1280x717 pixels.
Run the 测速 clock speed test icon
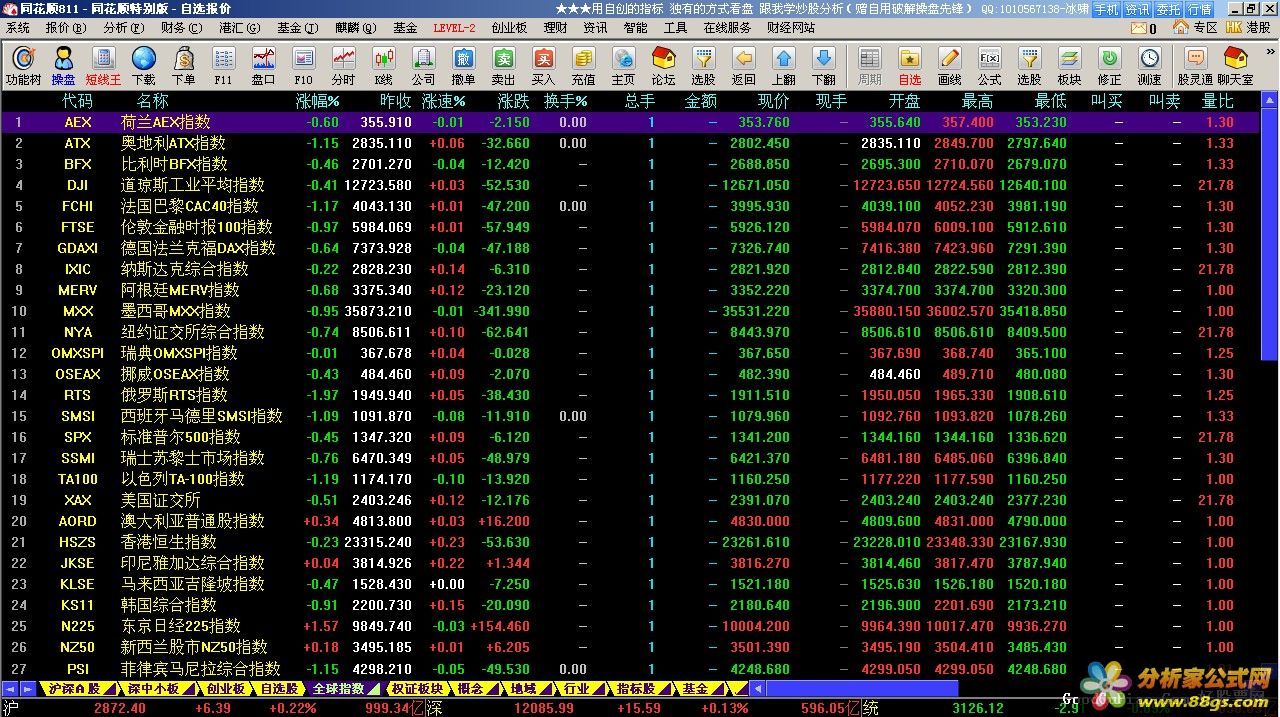tap(1149, 65)
